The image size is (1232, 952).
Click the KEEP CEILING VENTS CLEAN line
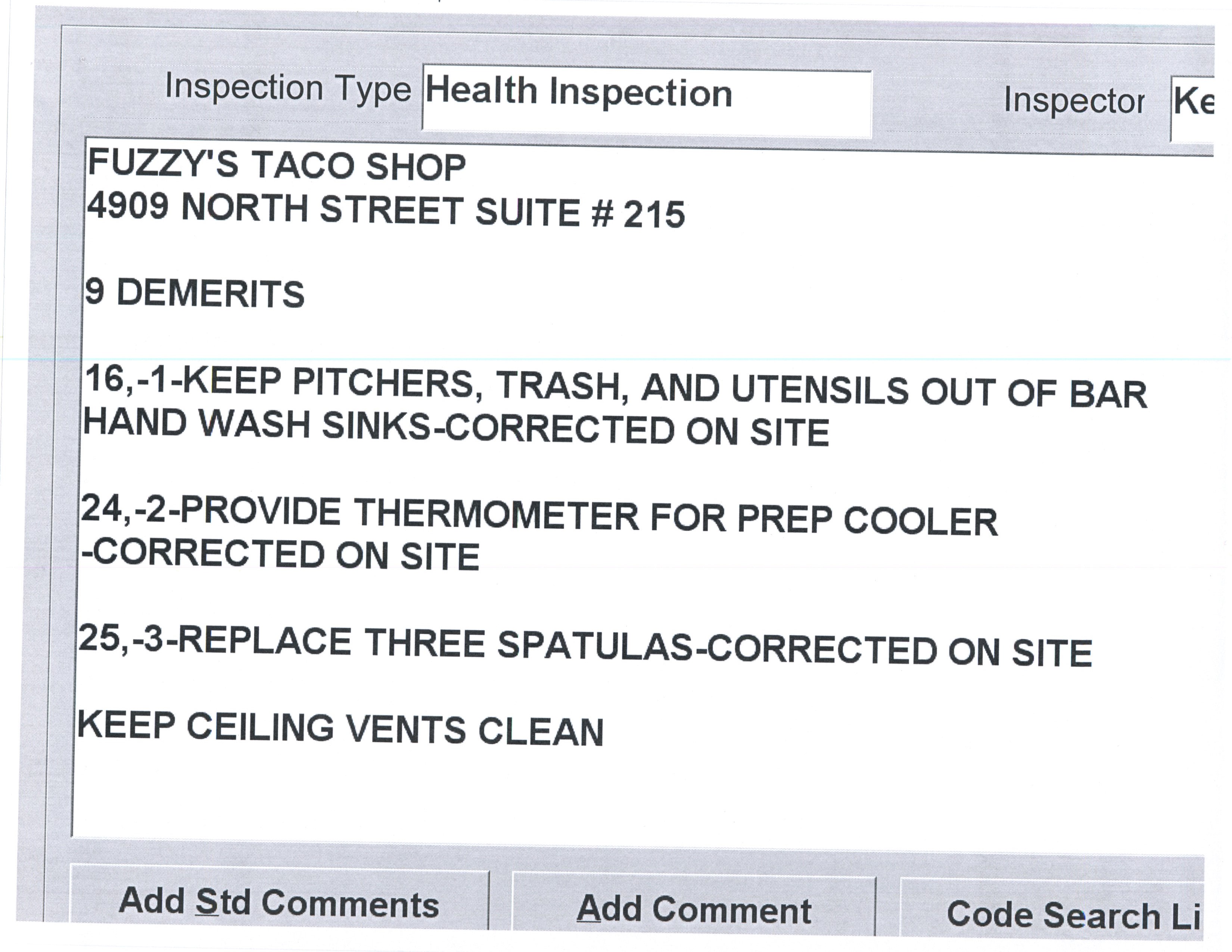coord(340,729)
